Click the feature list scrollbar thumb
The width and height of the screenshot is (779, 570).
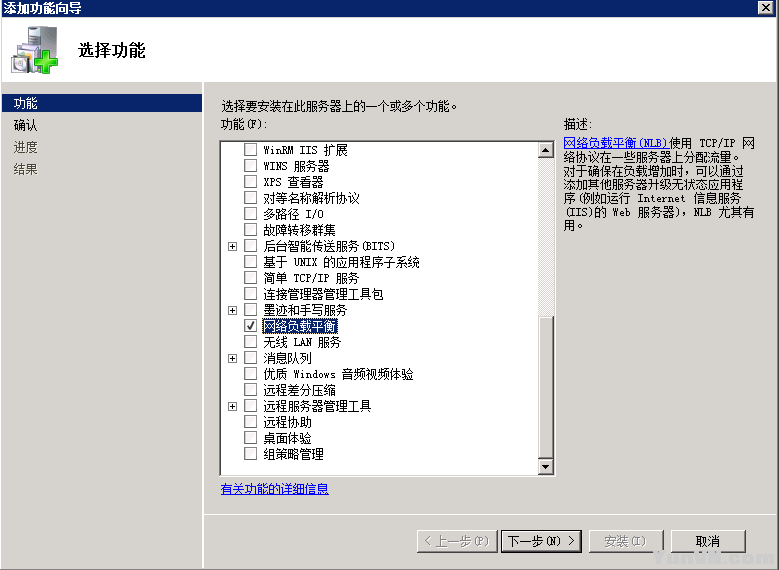coord(545,387)
